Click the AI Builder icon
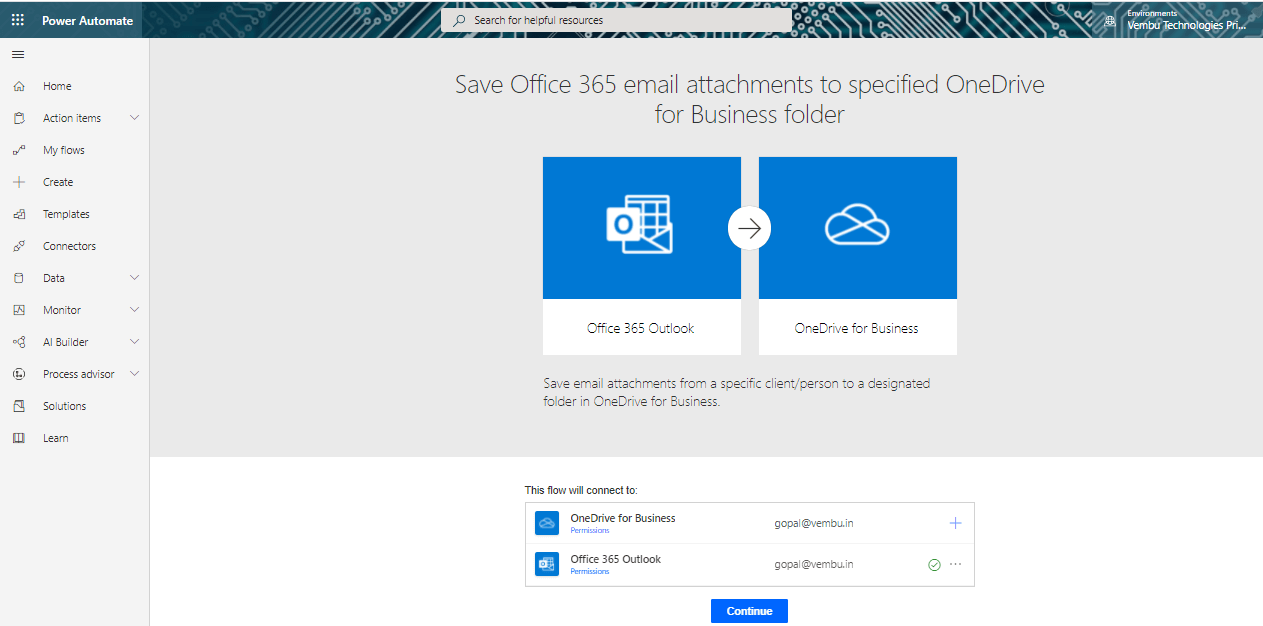Image resolution: width=1263 pixels, height=626 pixels. pos(19,342)
